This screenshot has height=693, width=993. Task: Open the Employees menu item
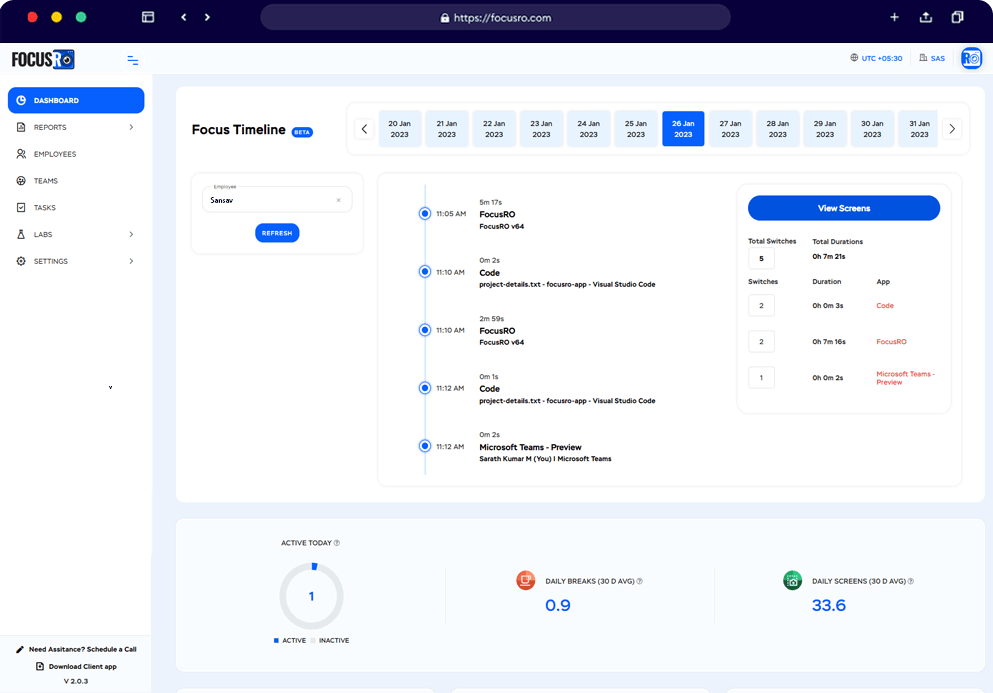click(x=76, y=154)
